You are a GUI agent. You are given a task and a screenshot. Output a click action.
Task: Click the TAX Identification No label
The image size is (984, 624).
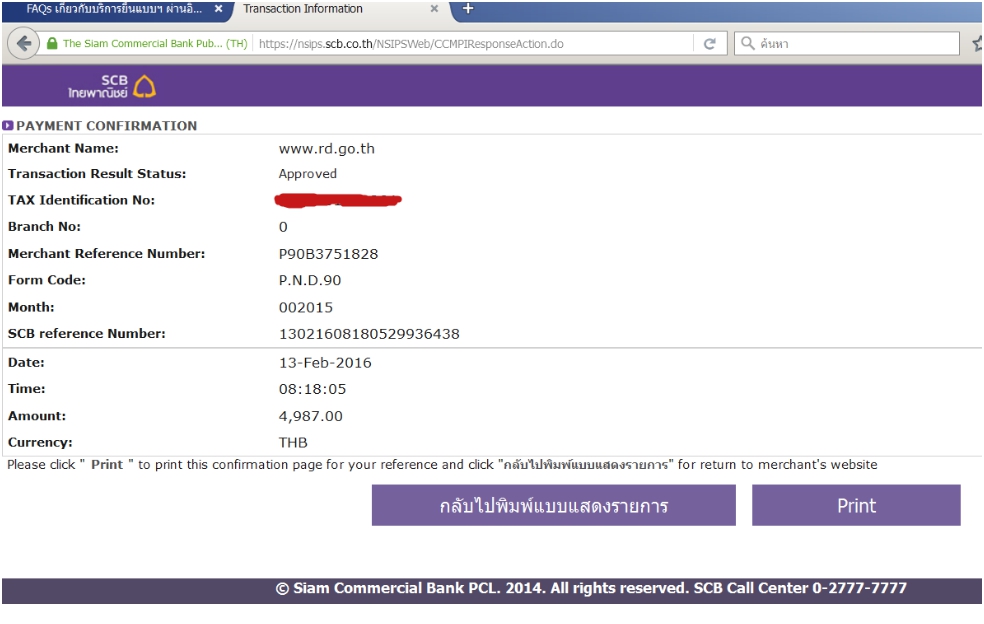(x=81, y=200)
